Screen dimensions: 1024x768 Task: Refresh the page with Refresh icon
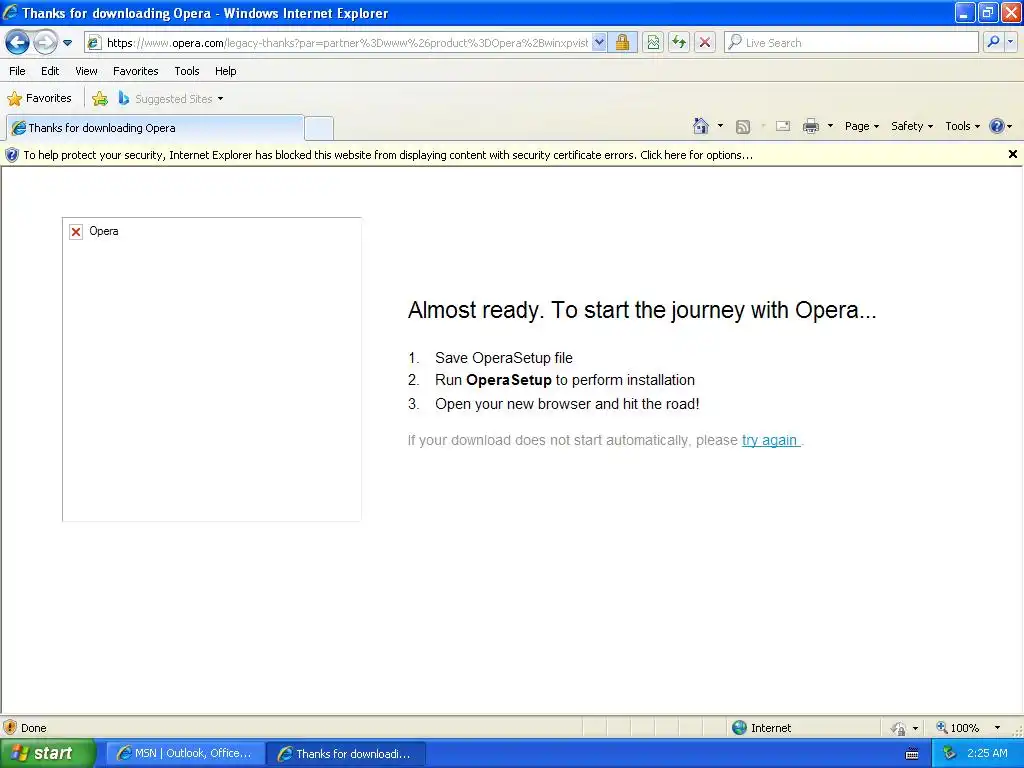click(679, 43)
